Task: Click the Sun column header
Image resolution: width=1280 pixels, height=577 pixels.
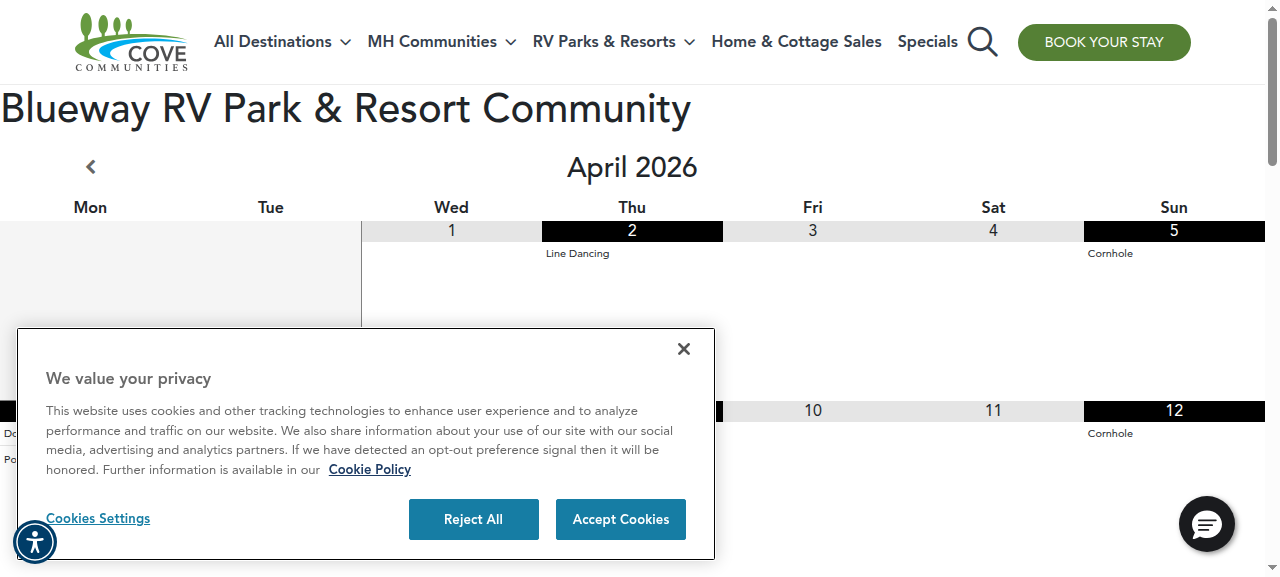Action: [x=1174, y=207]
